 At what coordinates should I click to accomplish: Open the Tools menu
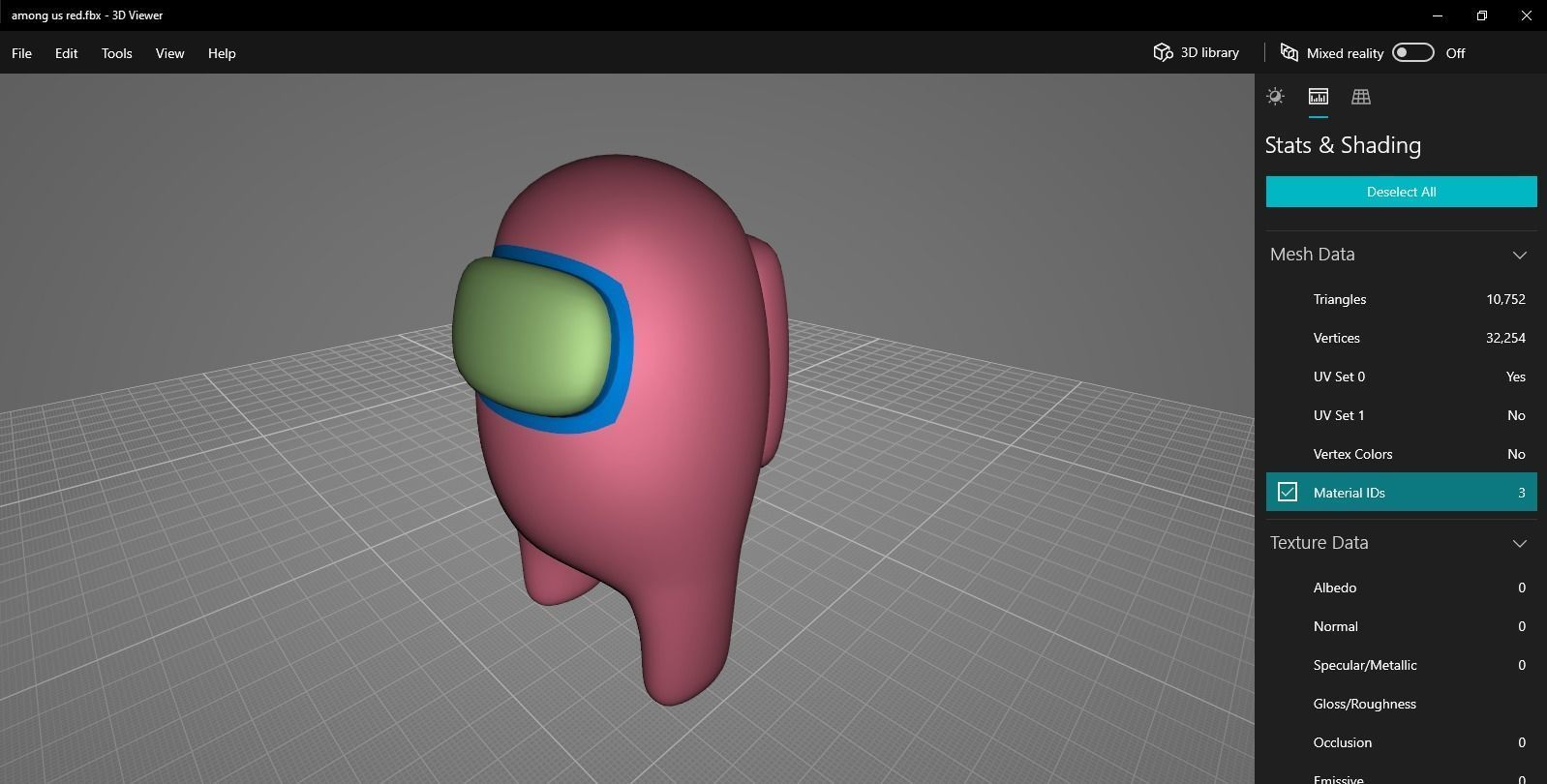point(116,53)
